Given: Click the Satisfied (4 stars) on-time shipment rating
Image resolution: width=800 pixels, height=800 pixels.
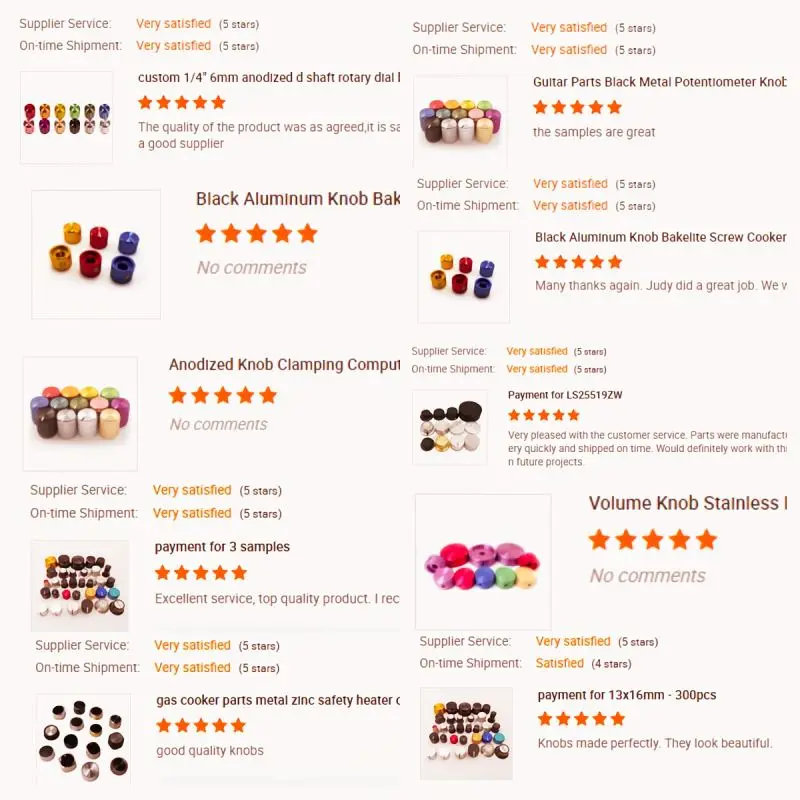Looking at the screenshot, I should point(583,663).
